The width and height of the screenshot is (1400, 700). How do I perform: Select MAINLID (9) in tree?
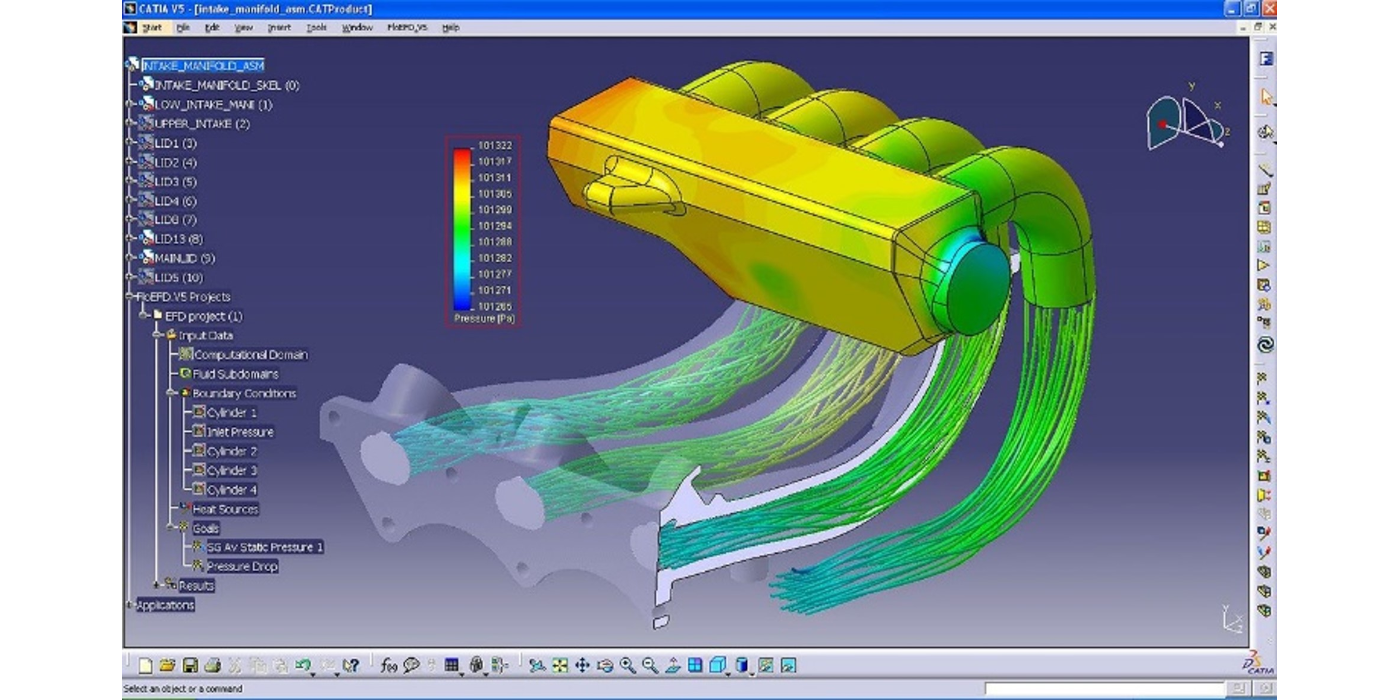click(x=184, y=258)
